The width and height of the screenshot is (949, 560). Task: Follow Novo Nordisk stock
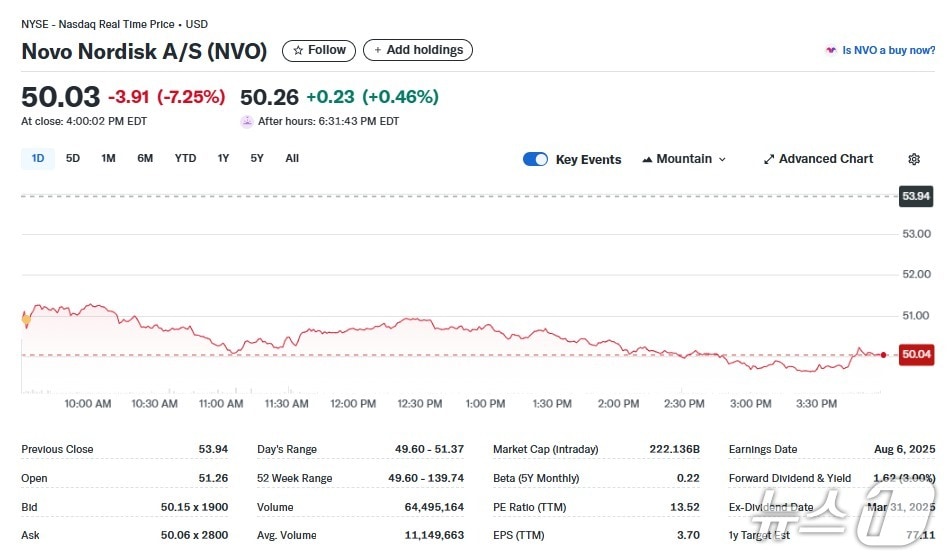tap(319, 50)
